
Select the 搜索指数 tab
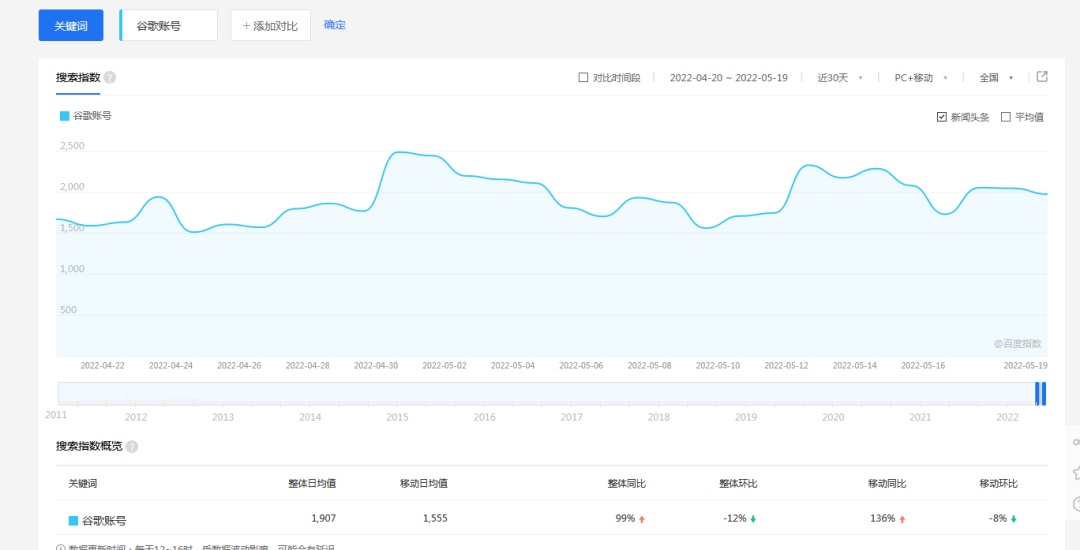click(78, 77)
